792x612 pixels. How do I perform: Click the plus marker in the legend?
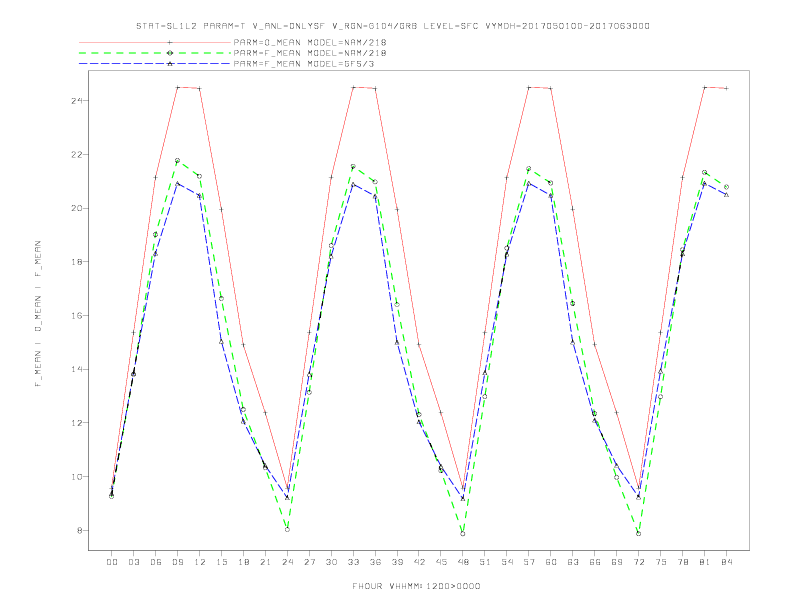tap(170, 42)
